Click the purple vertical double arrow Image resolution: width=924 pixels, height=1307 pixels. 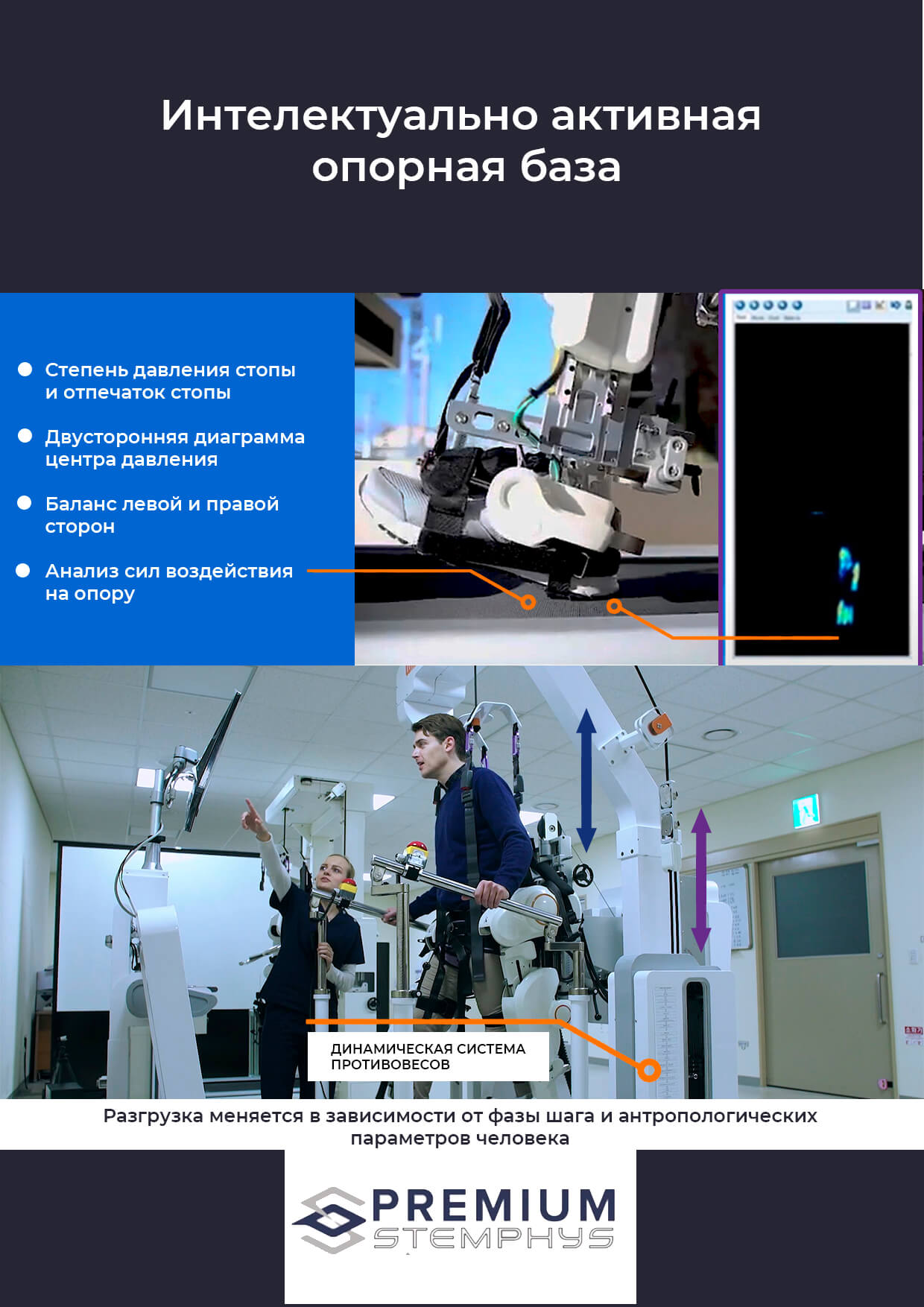pos(700,880)
